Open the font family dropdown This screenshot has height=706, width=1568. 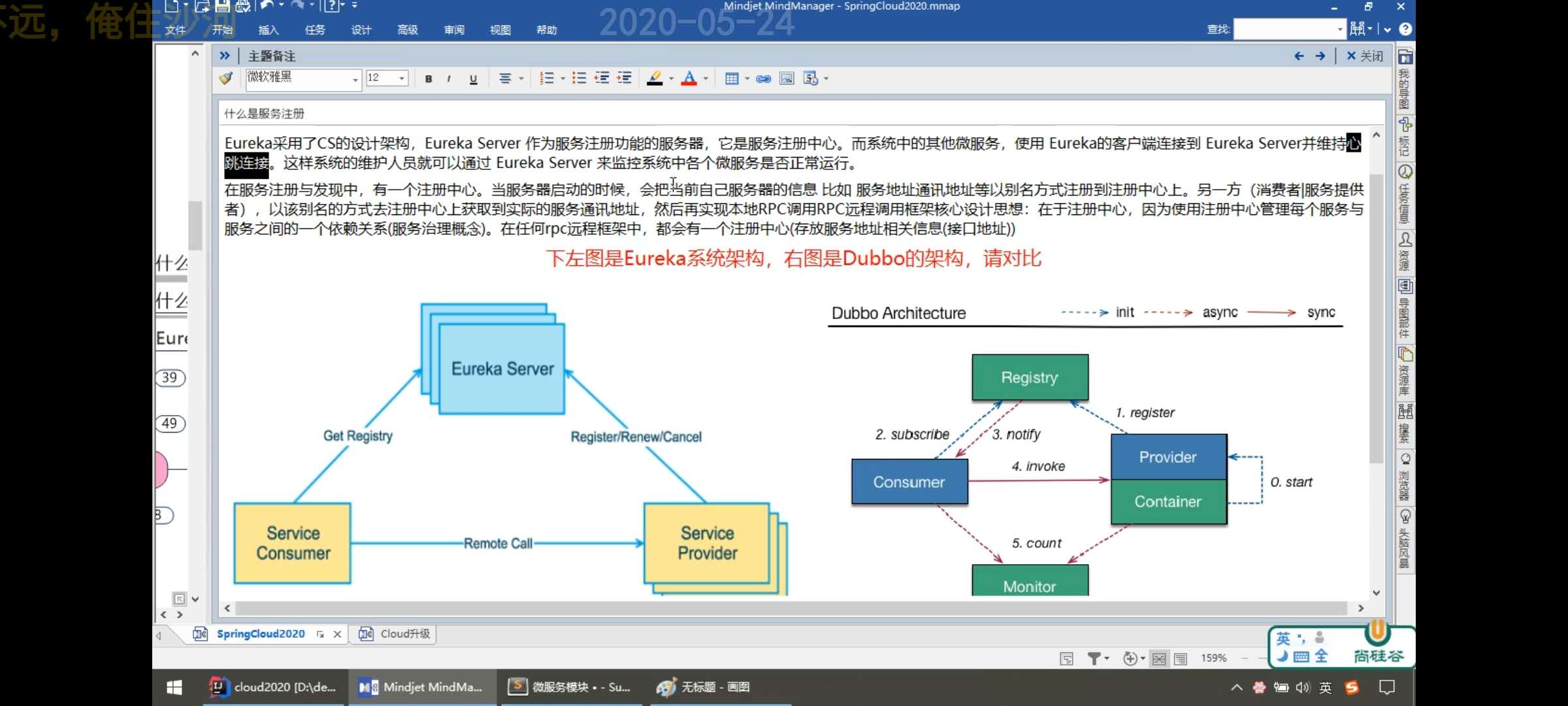tap(356, 78)
